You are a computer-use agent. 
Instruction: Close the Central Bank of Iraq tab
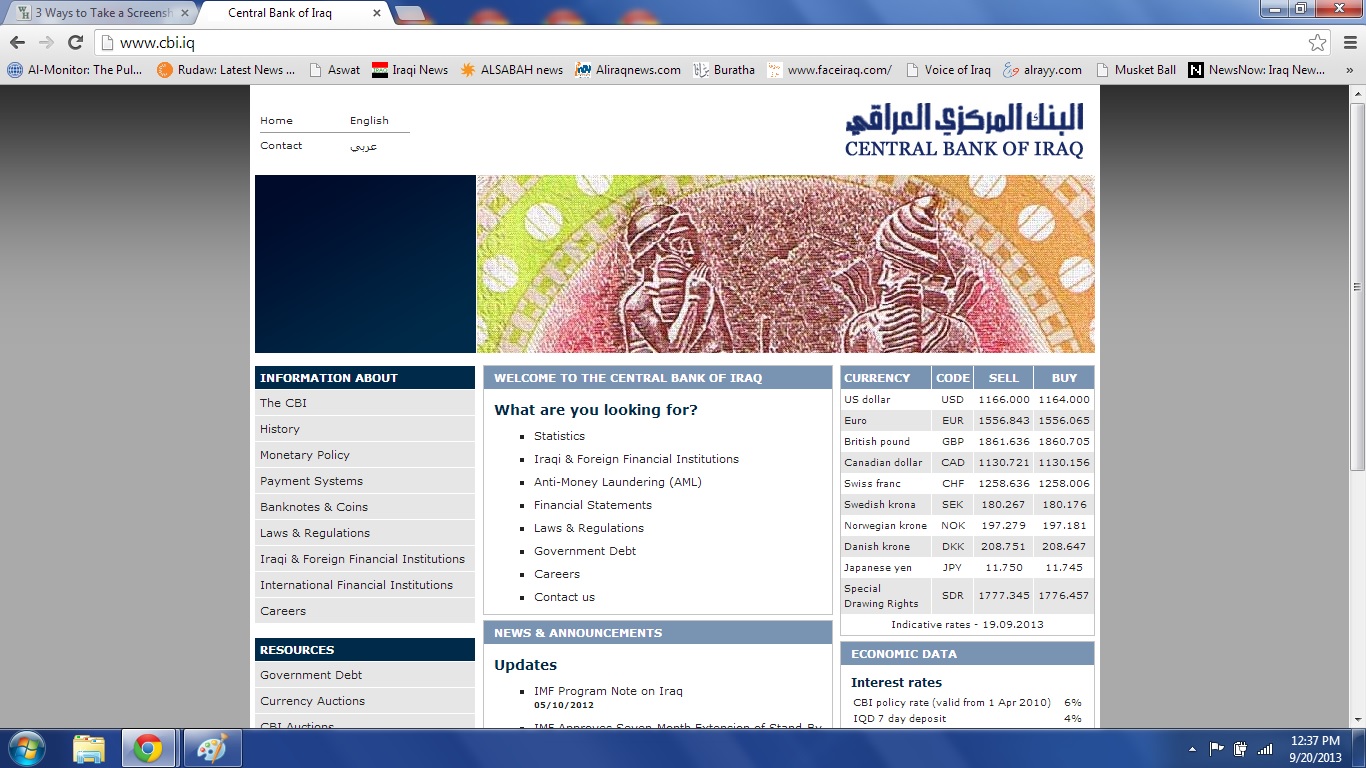pyautogui.click(x=378, y=13)
